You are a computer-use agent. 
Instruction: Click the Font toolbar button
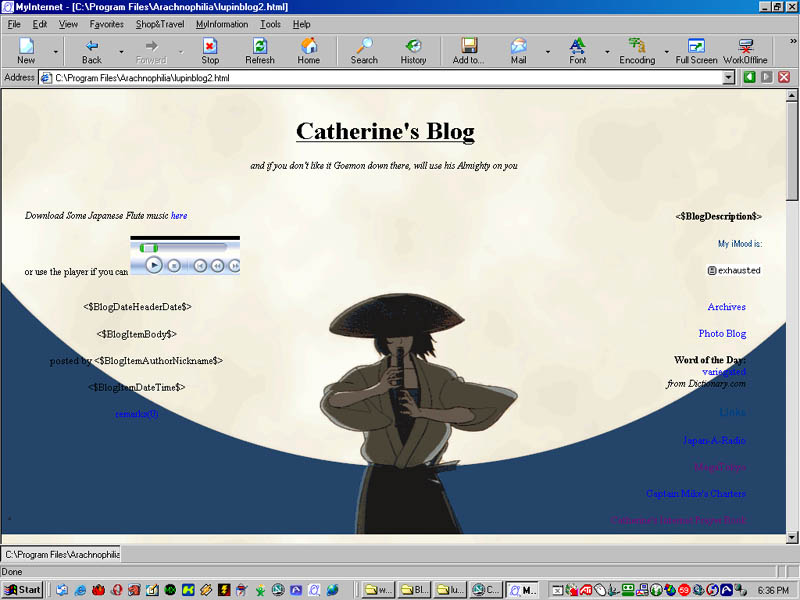[x=578, y=51]
